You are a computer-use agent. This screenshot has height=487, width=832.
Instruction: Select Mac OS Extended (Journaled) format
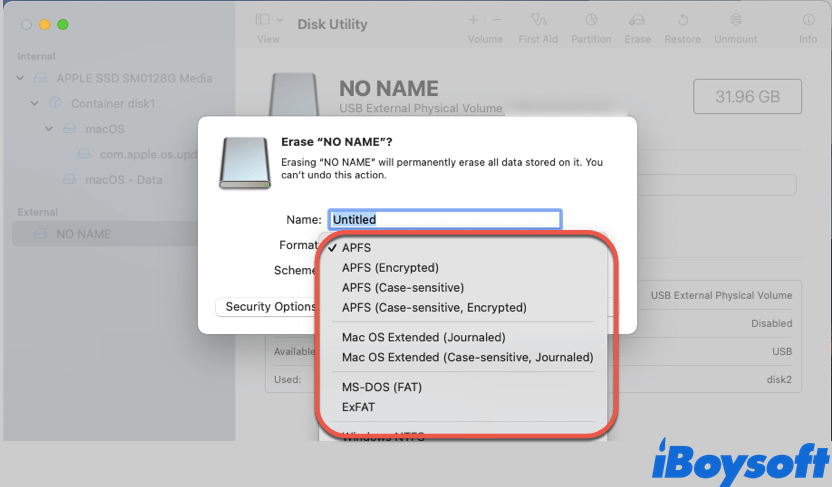[423, 337]
